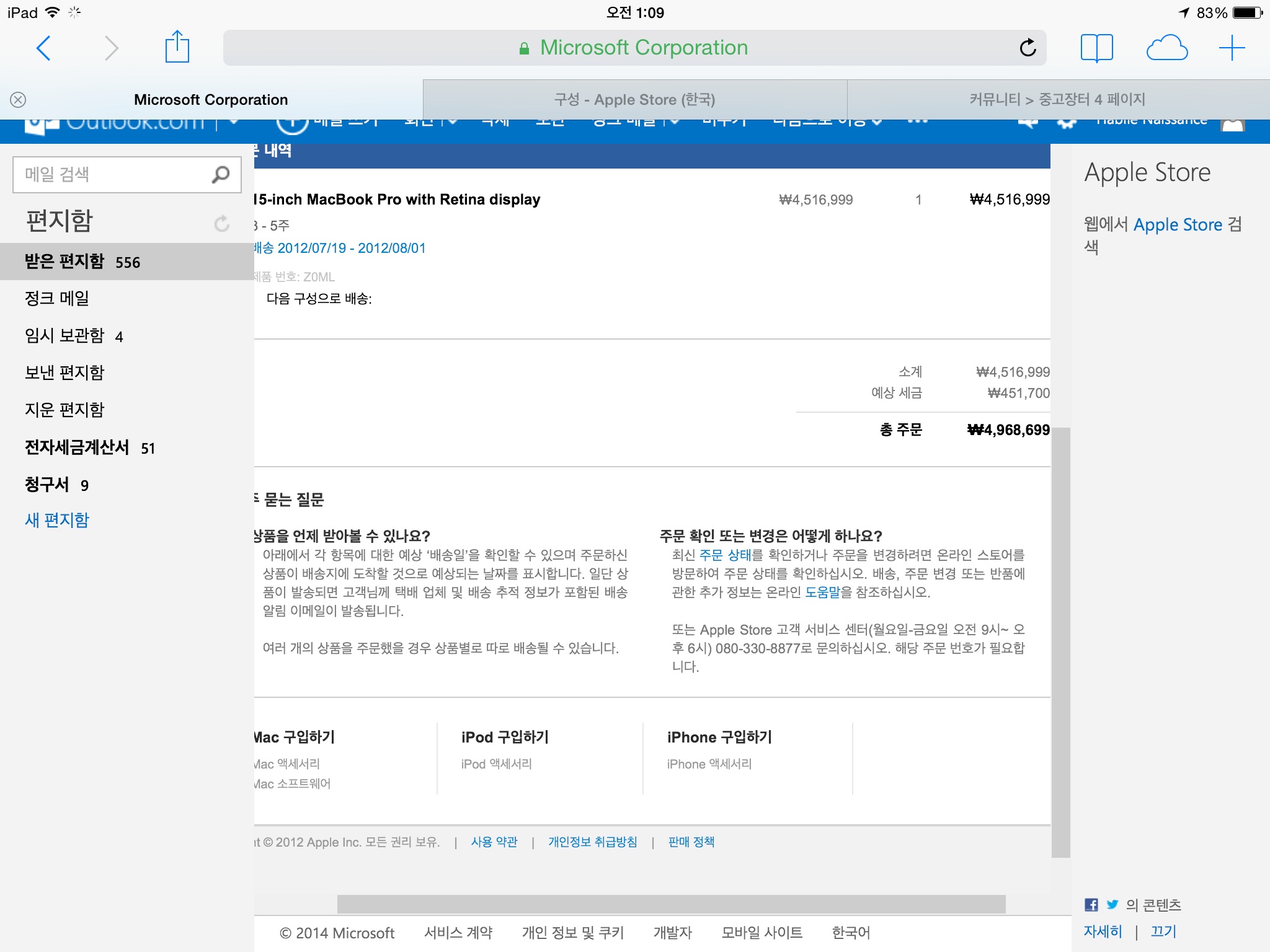Open iCloud tabs cloud icon

pyautogui.click(x=1166, y=48)
